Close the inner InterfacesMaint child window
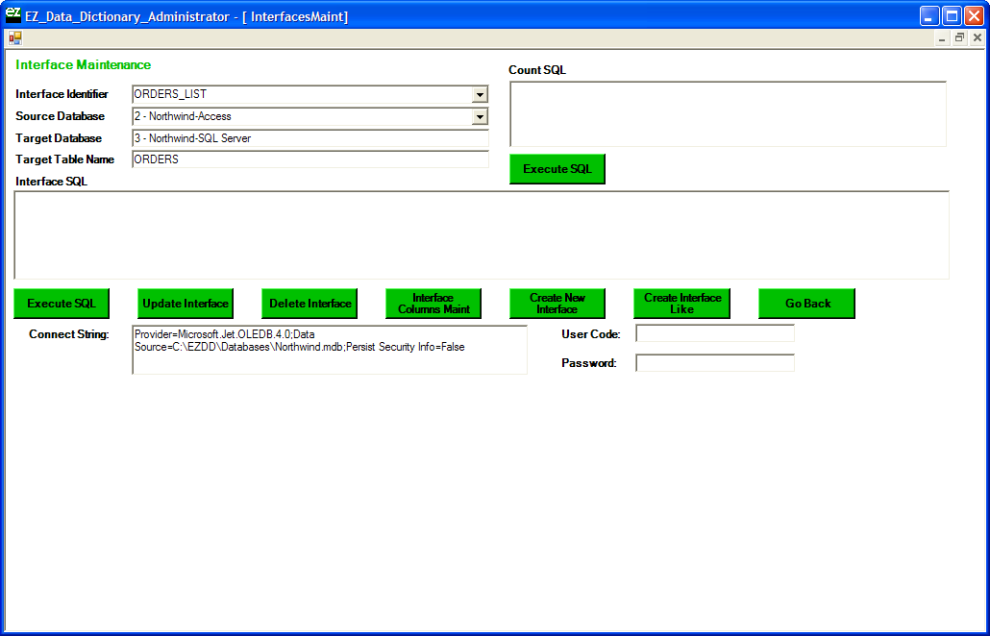Image resolution: width=990 pixels, height=636 pixels. coord(977,38)
